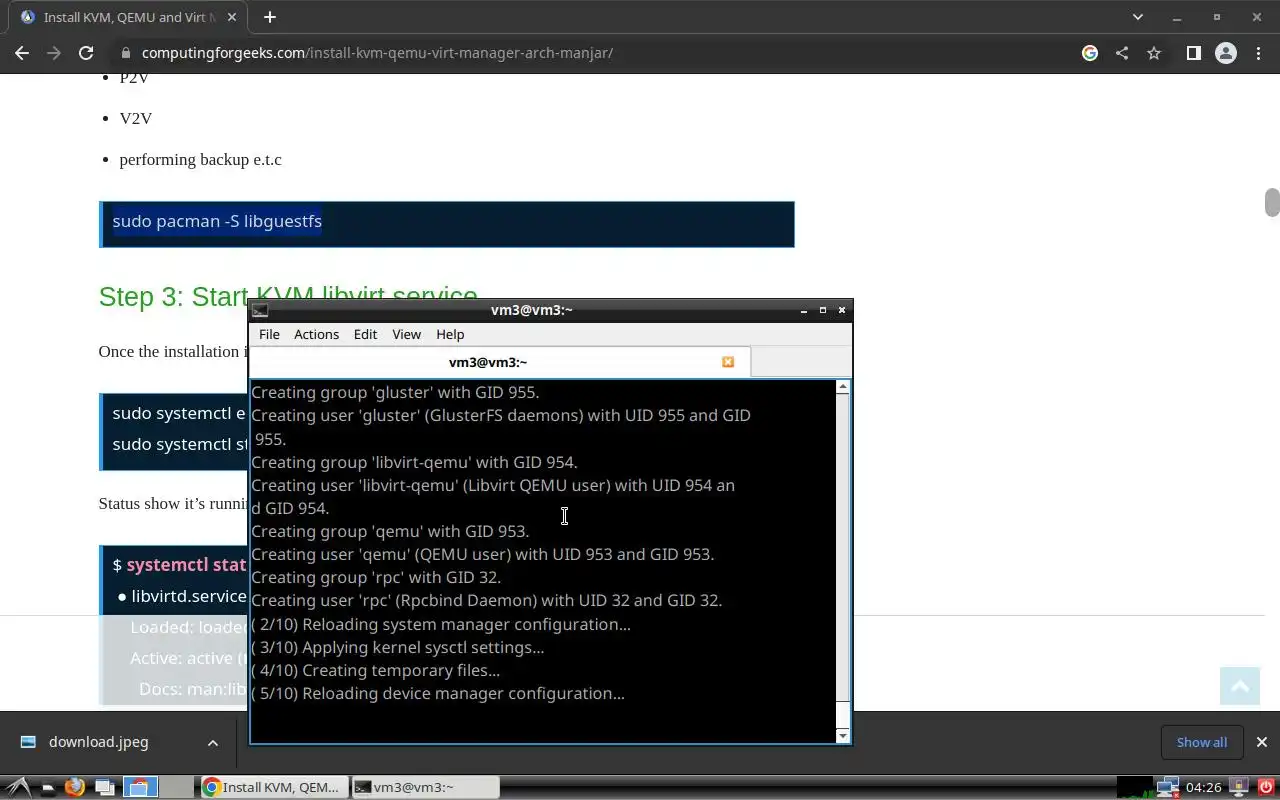Click the CPU monitor graph in tray
The height and width of the screenshot is (800, 1280).
1135,787
